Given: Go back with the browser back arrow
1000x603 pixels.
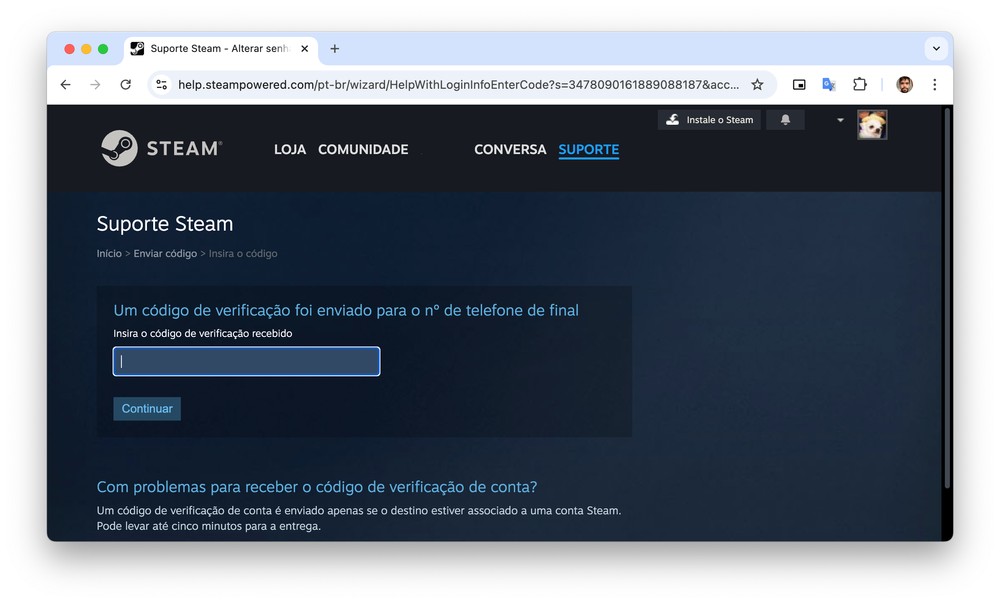Looking at the screenshot, I should pos(66,85).
